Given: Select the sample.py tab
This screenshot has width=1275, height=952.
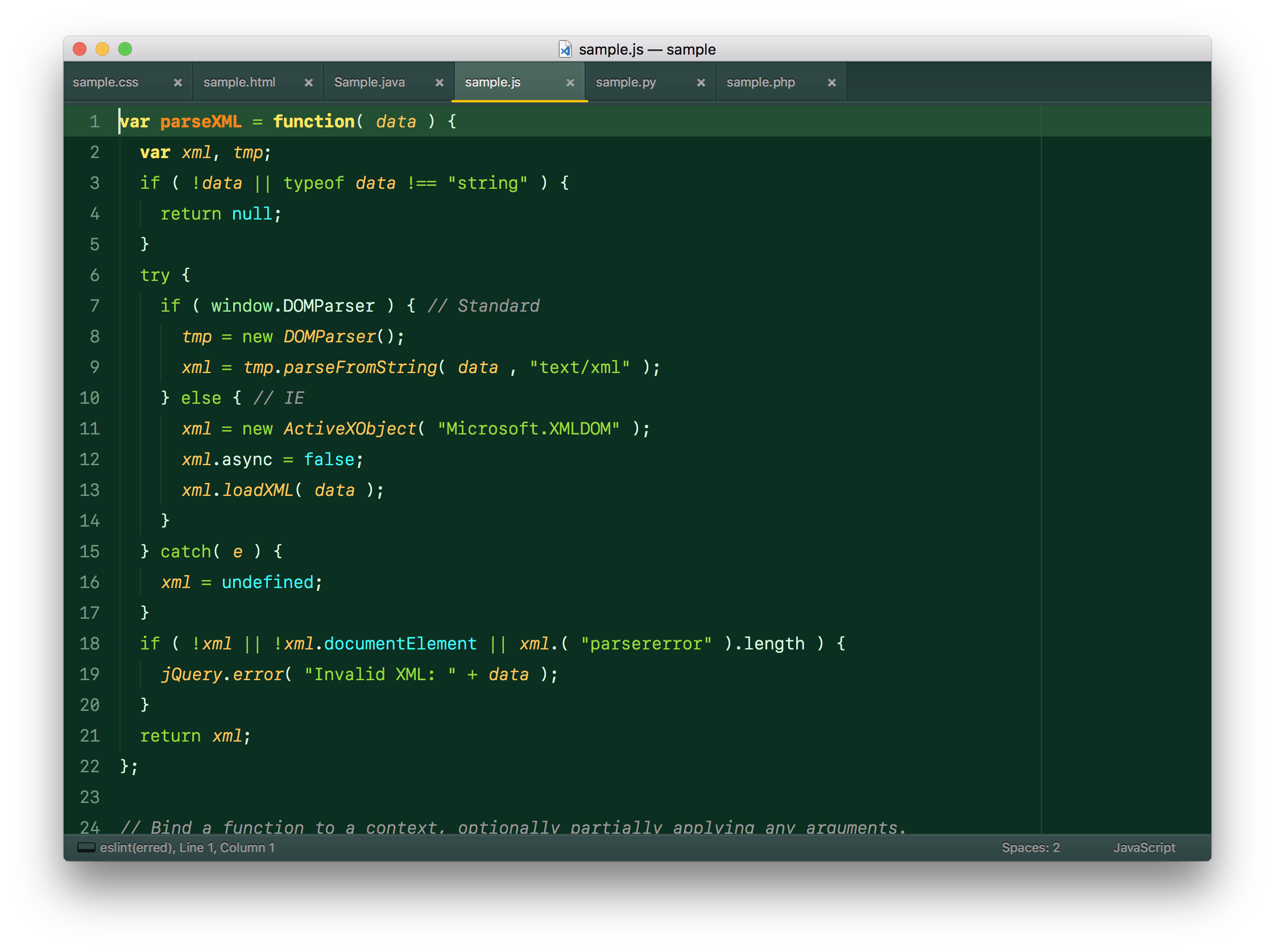Looking at the screenshot, I should point(626,82).
